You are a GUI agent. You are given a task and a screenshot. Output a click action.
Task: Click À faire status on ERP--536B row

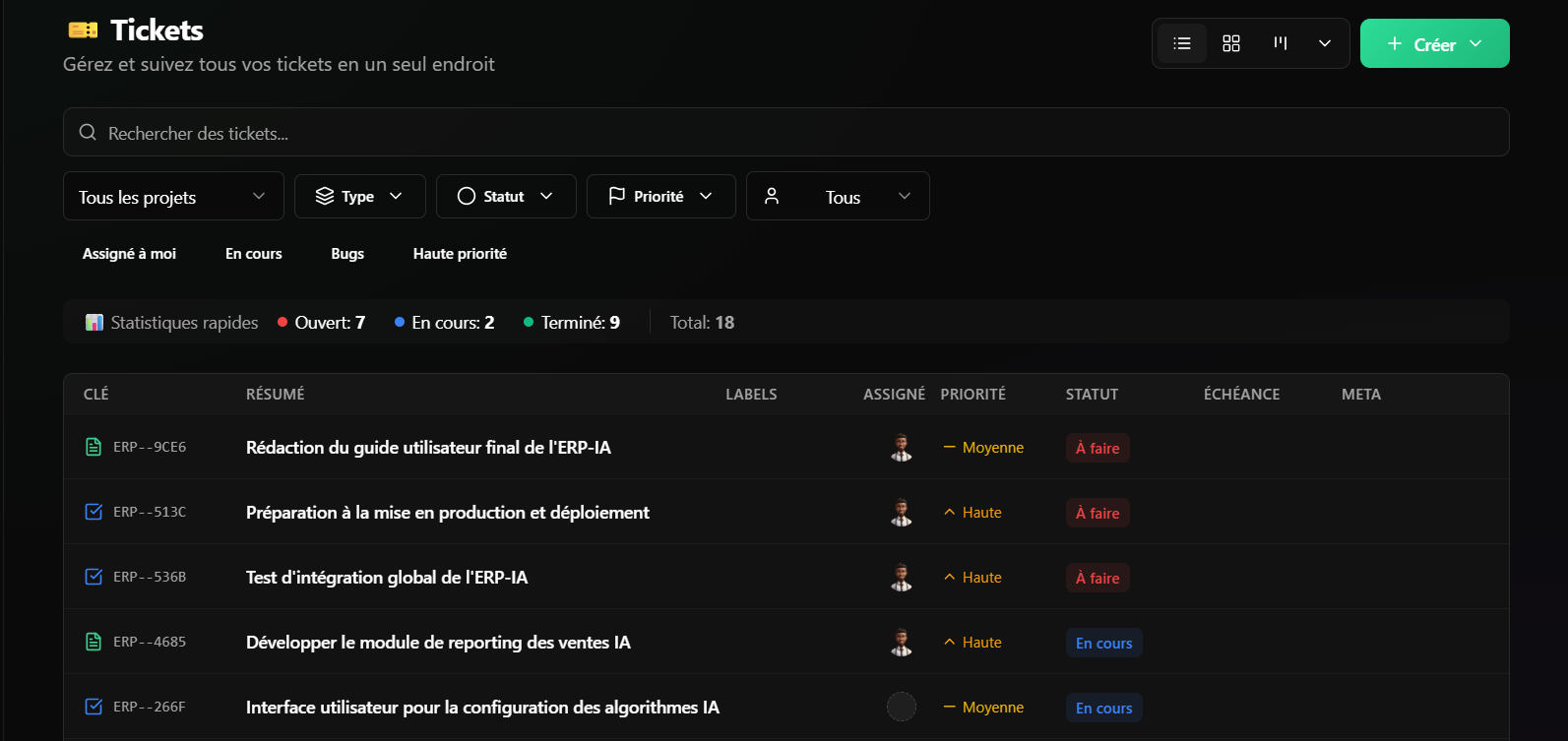tap(1098, 578)
